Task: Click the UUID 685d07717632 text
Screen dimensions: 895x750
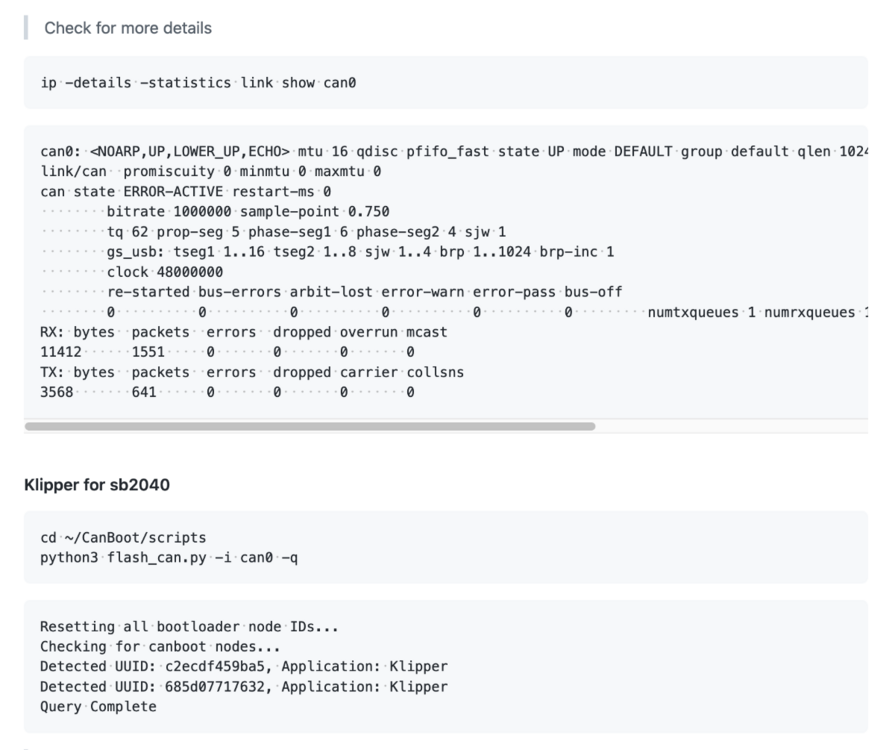Action: (x=215, y=687)
